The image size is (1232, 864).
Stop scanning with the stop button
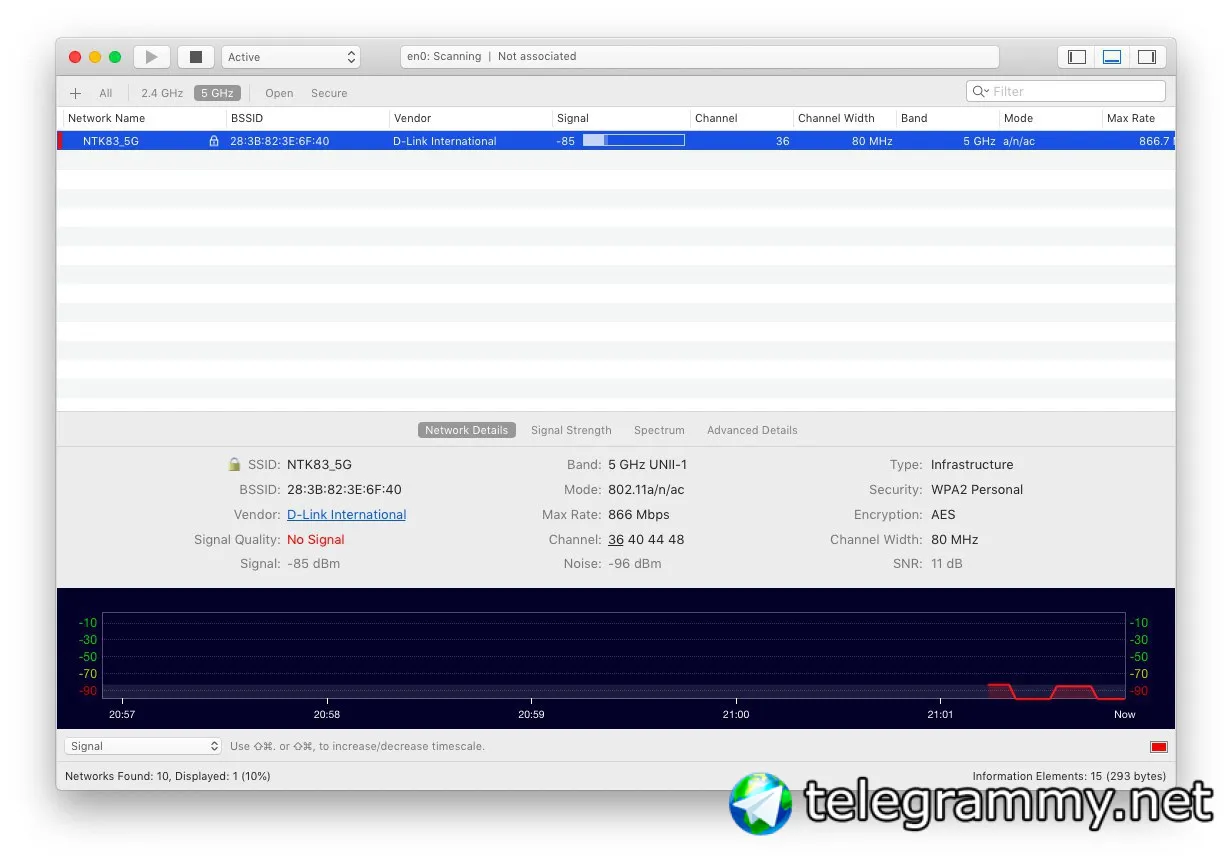(196, 57)
